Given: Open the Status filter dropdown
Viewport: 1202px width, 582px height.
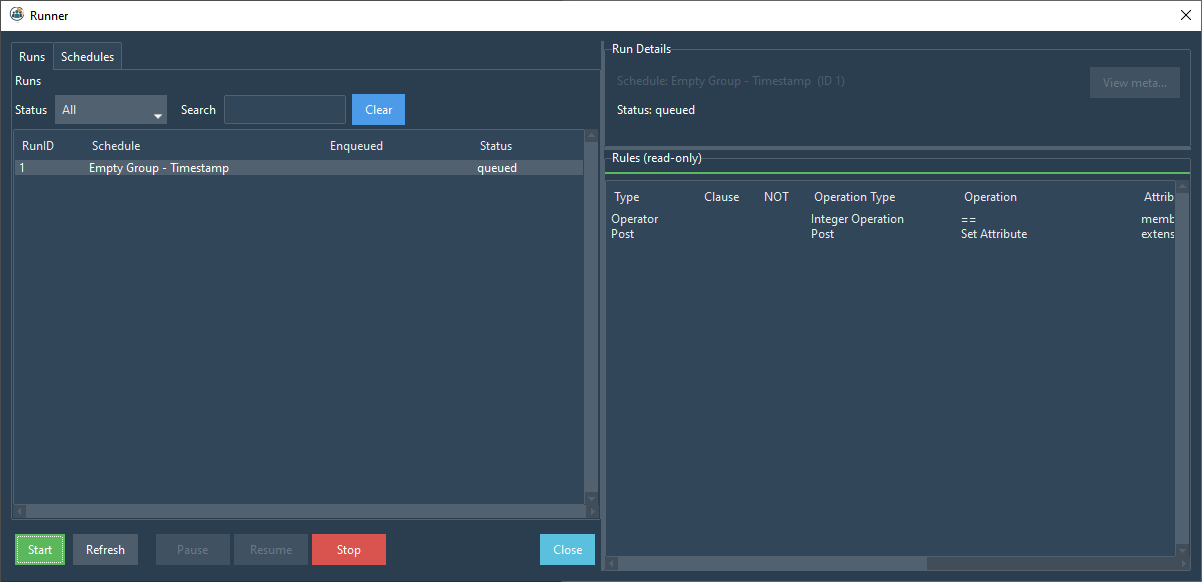Looking at the screenshot, I should click(111, 110).
